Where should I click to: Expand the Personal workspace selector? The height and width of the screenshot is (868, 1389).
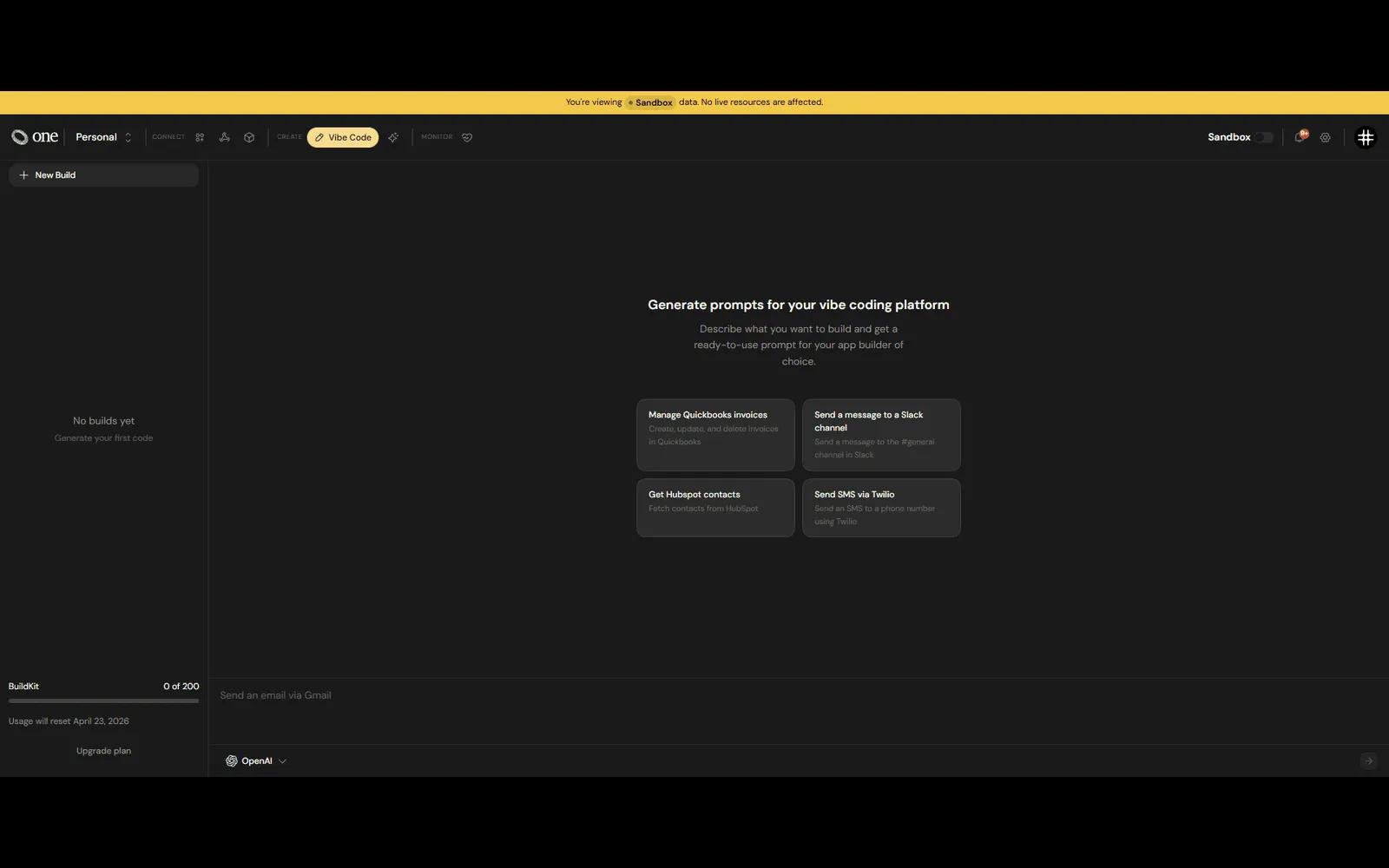[x=103, y=137]
